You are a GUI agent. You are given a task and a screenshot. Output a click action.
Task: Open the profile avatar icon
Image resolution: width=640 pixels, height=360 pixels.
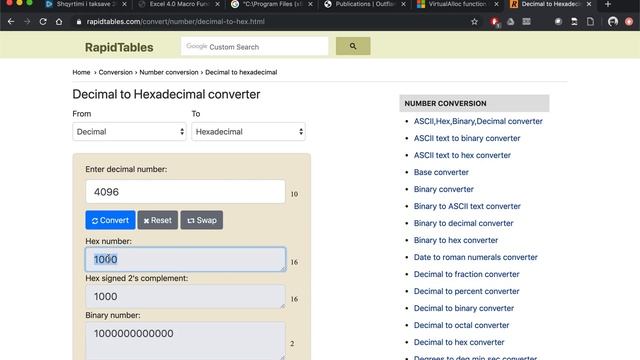[x=613, y=22]
